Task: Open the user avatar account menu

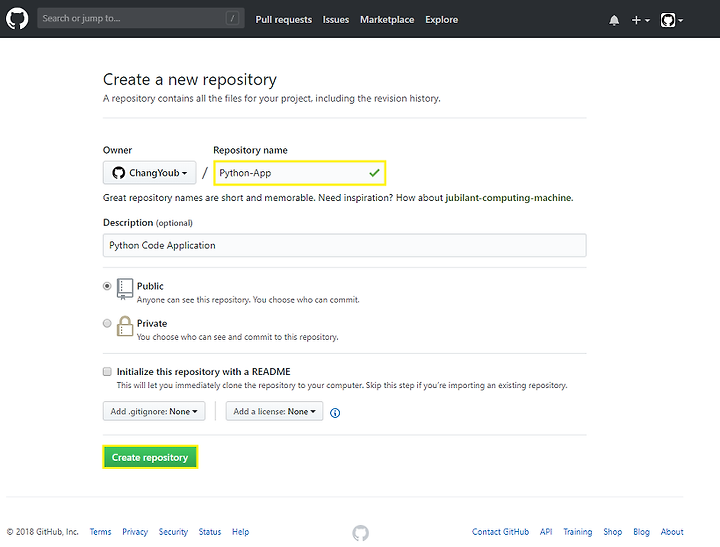Action: click(x=672, y=20)
